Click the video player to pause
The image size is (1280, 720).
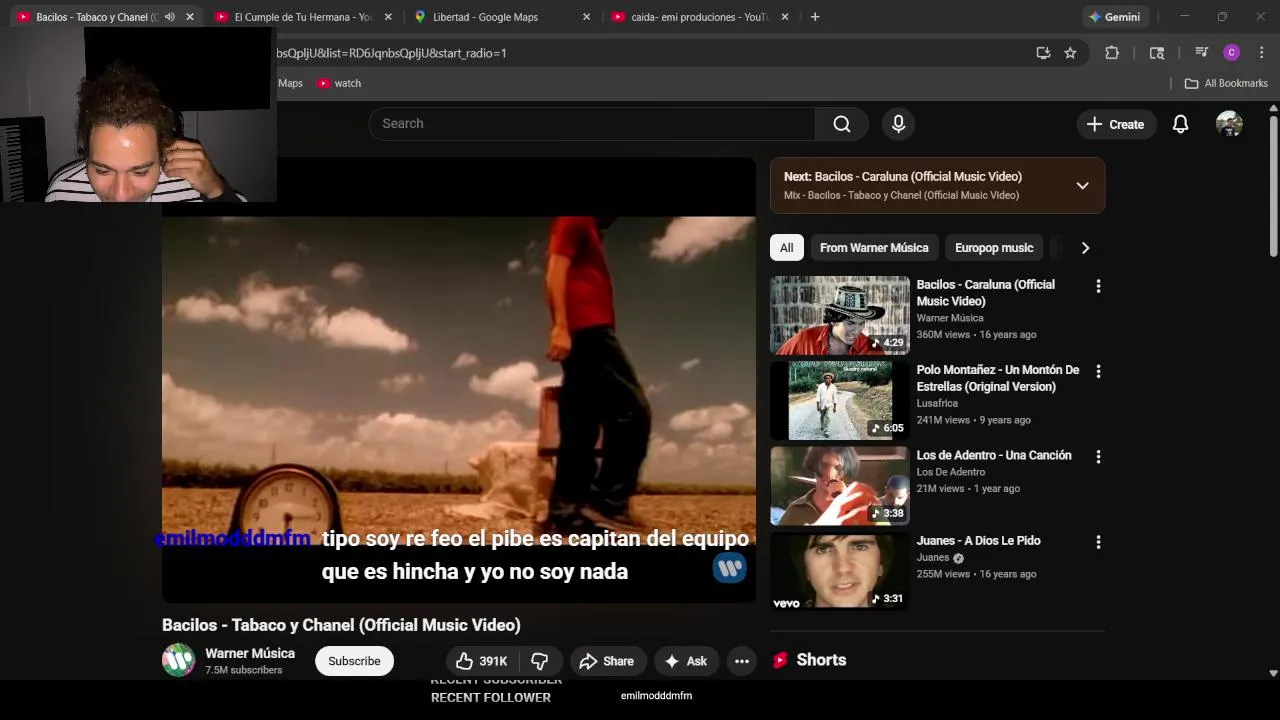(x=459, y=380)
